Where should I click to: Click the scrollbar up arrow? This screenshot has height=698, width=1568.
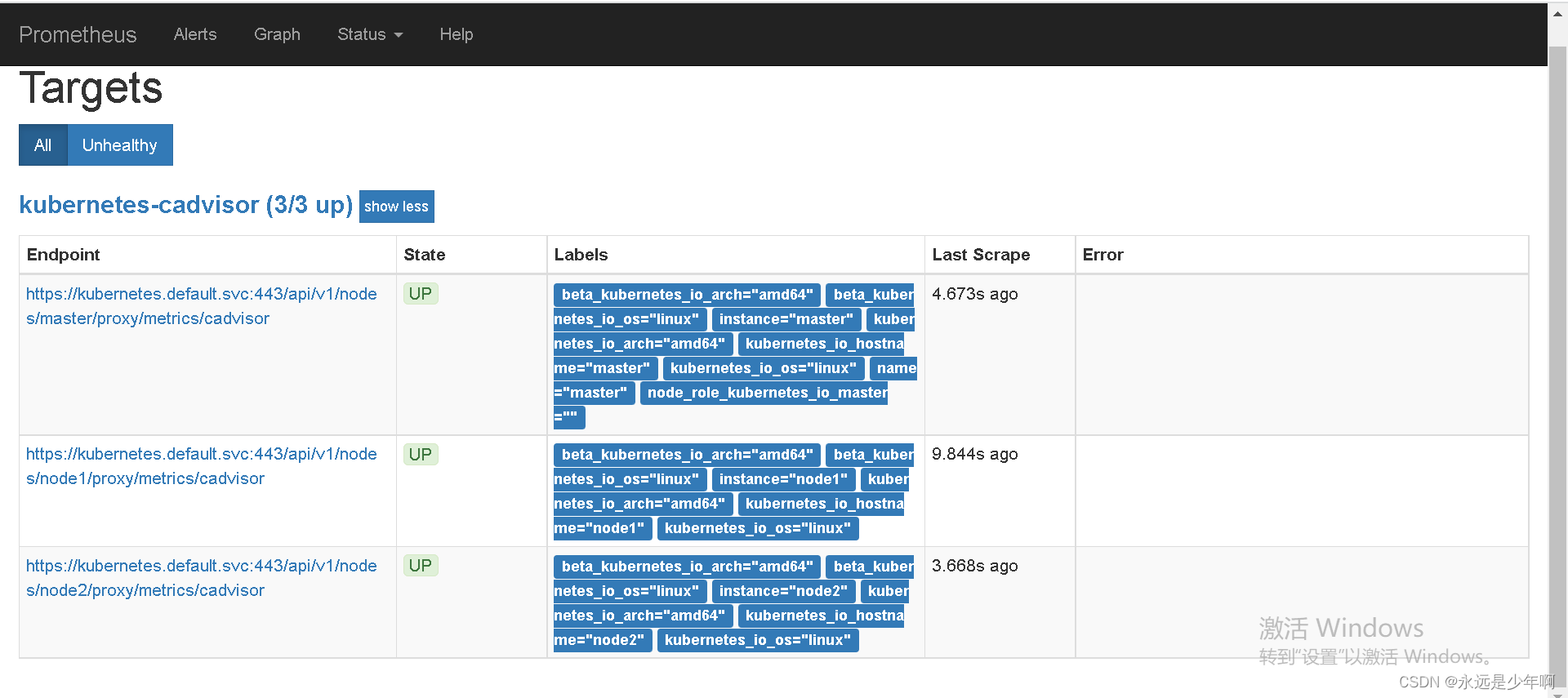[x=1558, y=14]
